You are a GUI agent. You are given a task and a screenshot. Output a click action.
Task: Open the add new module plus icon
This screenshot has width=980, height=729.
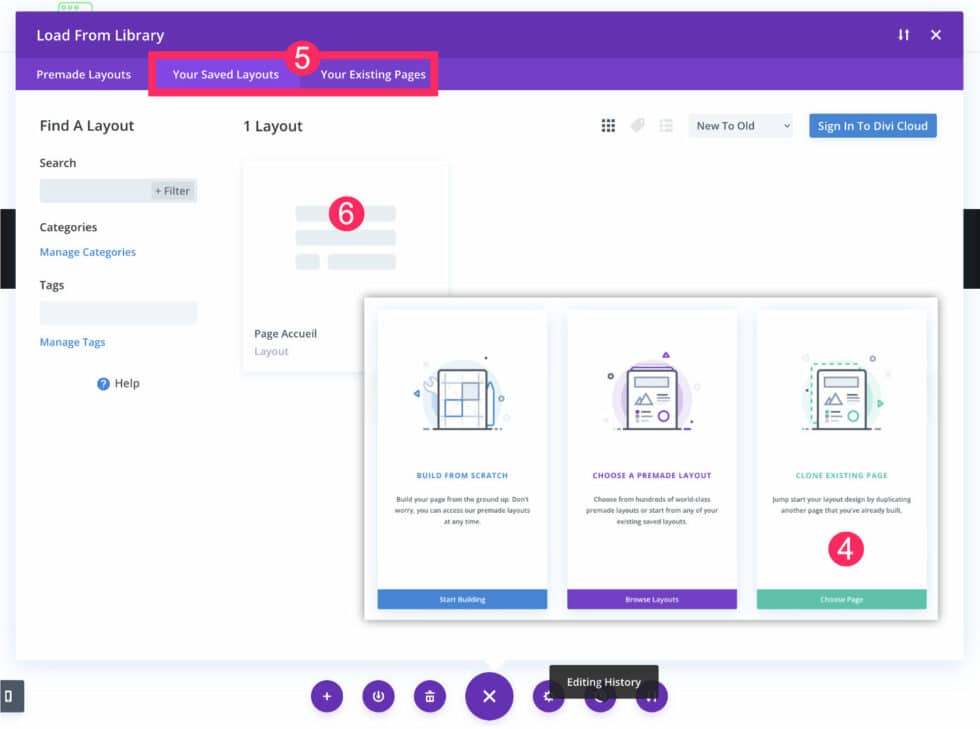[x=327, y=696]
